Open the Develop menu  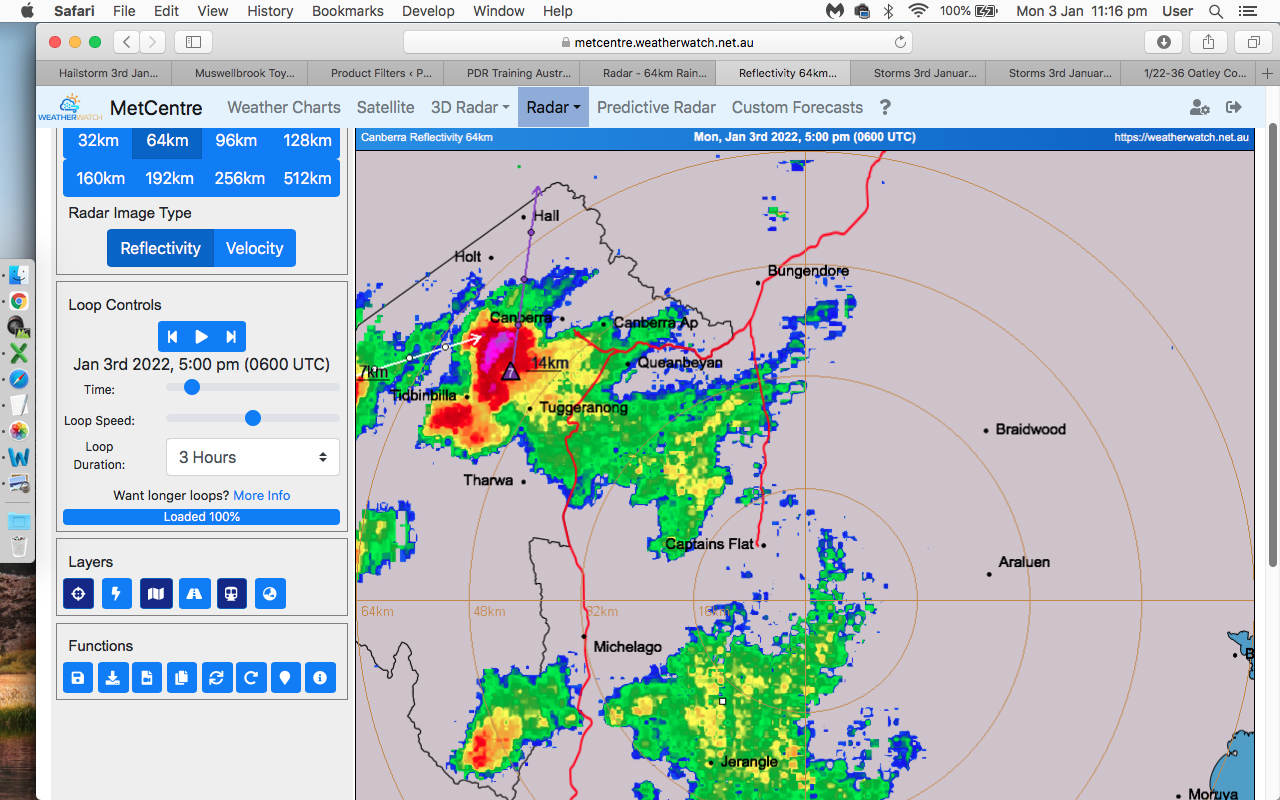click(x=426, y=11)
